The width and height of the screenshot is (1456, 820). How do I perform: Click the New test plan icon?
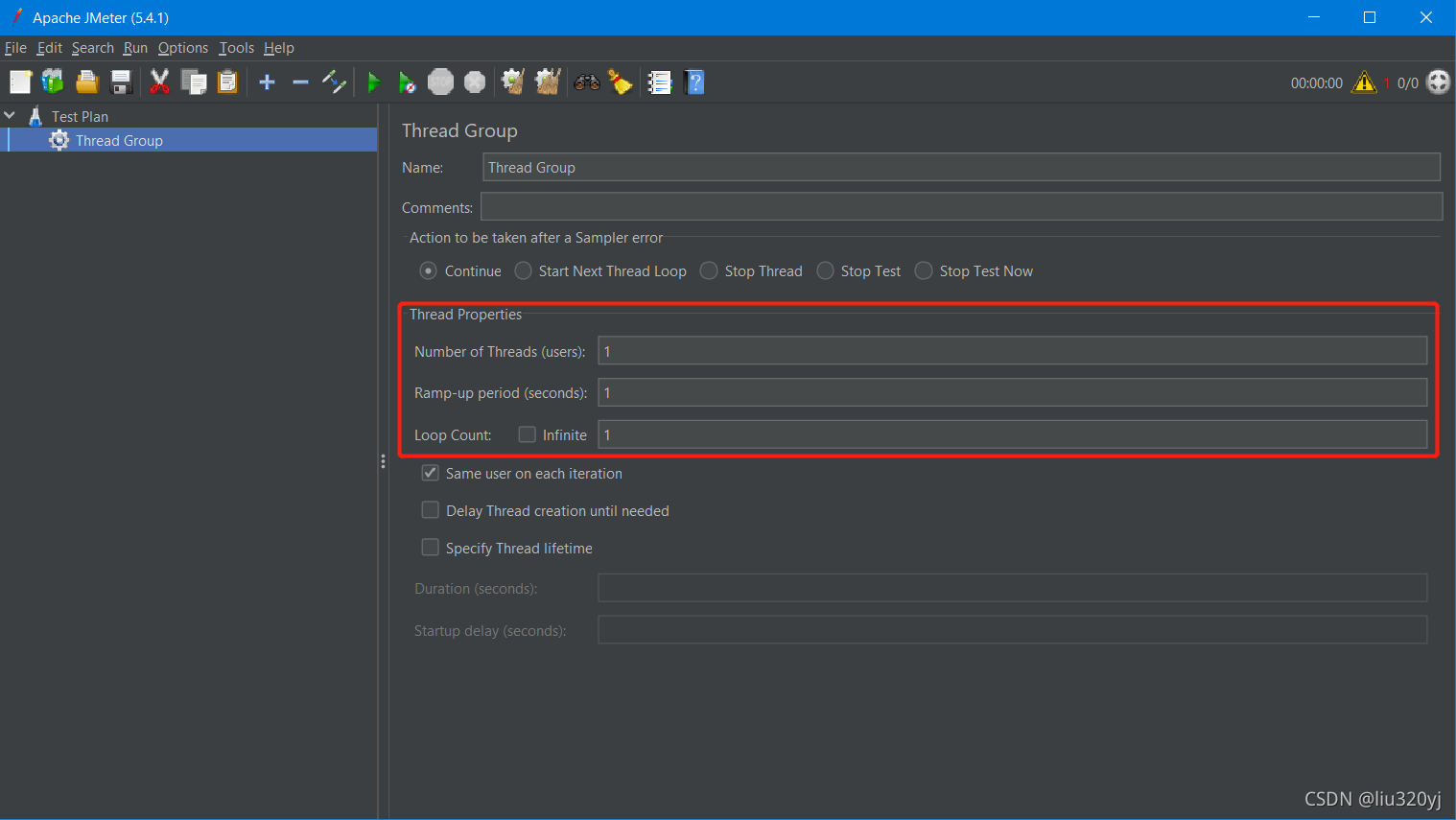click(x=20, y=82)
